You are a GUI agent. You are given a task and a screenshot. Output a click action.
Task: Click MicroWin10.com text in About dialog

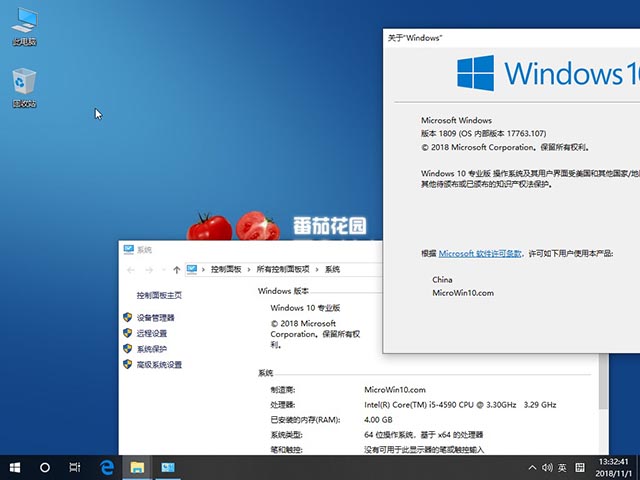tap(463, 293)
